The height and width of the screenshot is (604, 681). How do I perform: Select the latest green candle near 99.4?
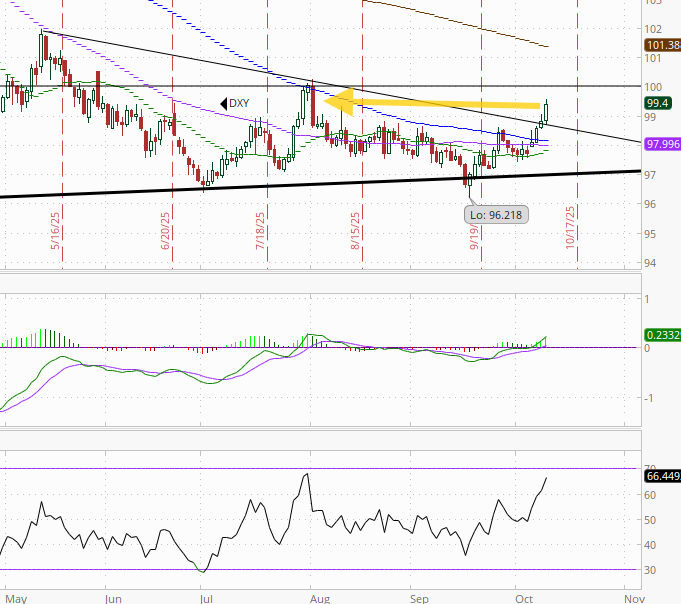pyautogui.click(x=546, y=112)
